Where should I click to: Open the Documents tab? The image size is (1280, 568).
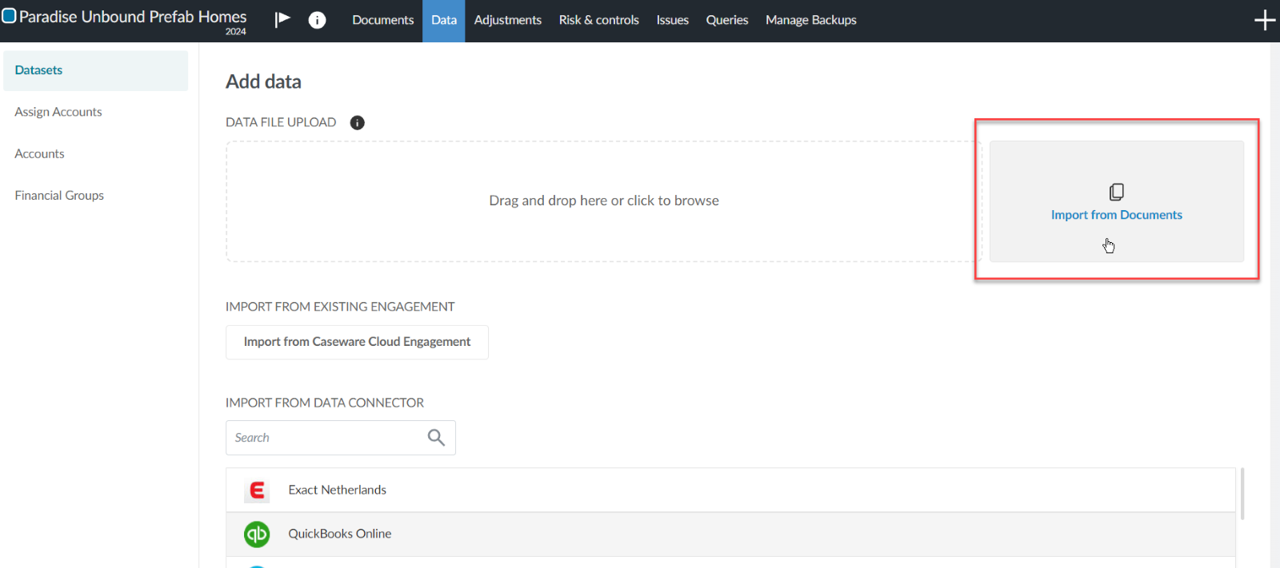tap(383, 20)
